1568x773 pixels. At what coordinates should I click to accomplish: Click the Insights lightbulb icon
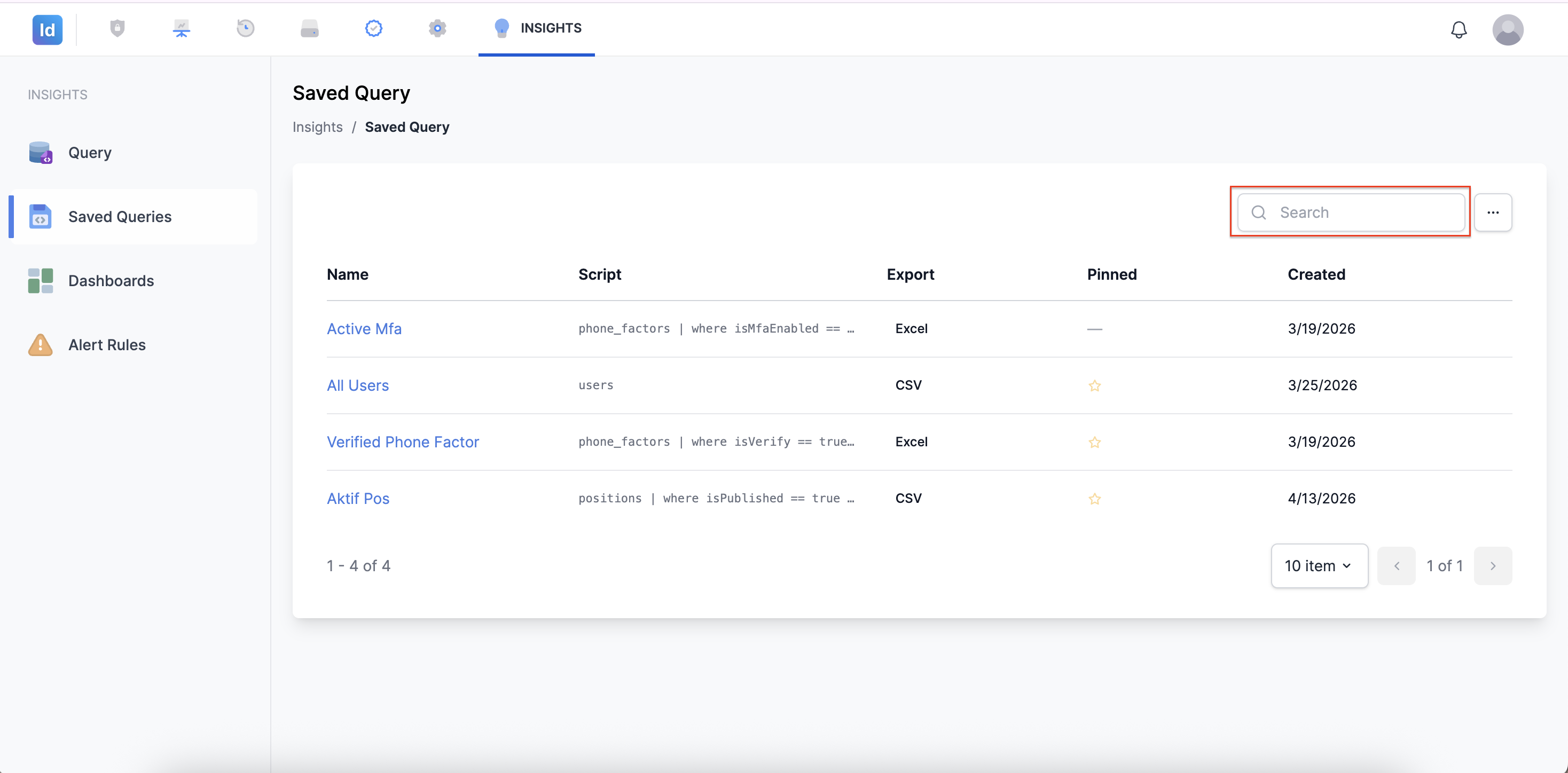(x=501, y=28)
